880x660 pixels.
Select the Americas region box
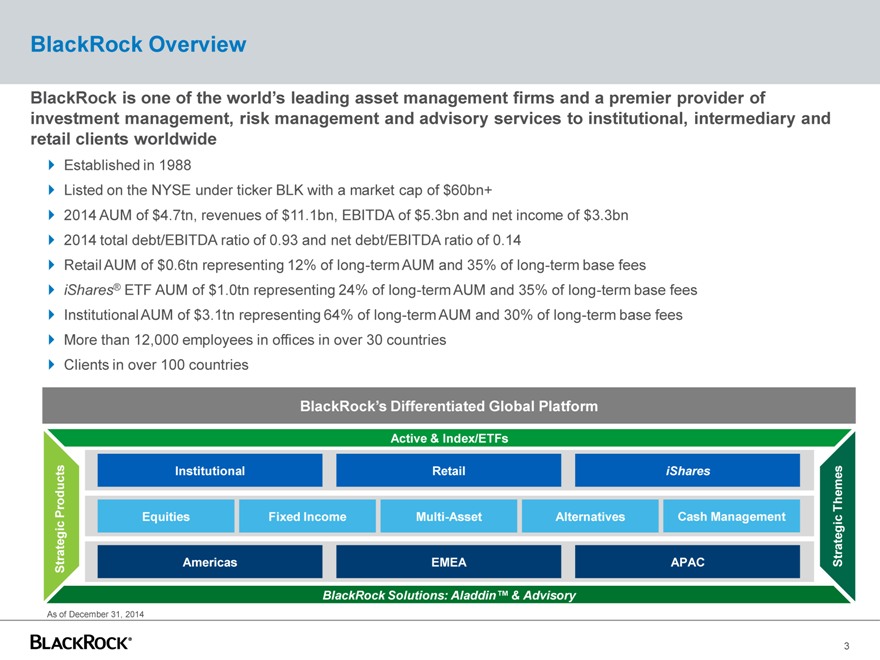[209, 562]
